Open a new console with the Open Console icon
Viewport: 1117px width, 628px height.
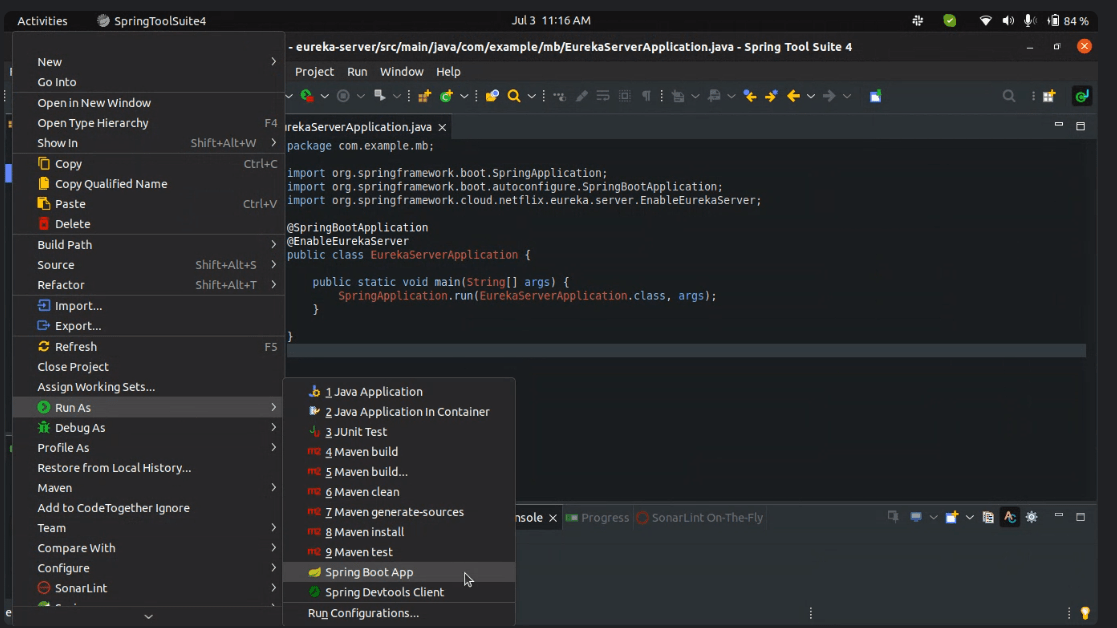click(951, 517)
